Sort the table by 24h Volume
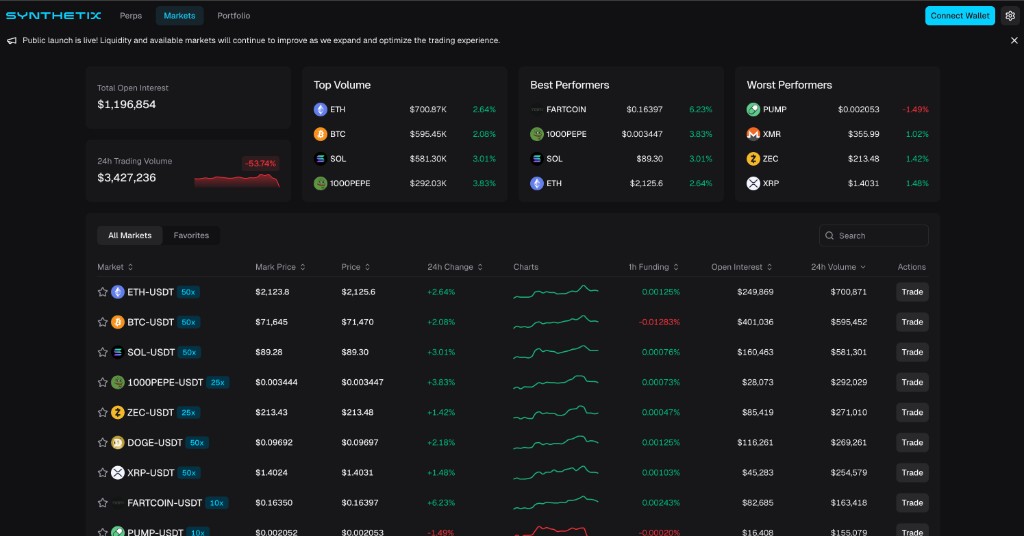 [x=839, y=267]
